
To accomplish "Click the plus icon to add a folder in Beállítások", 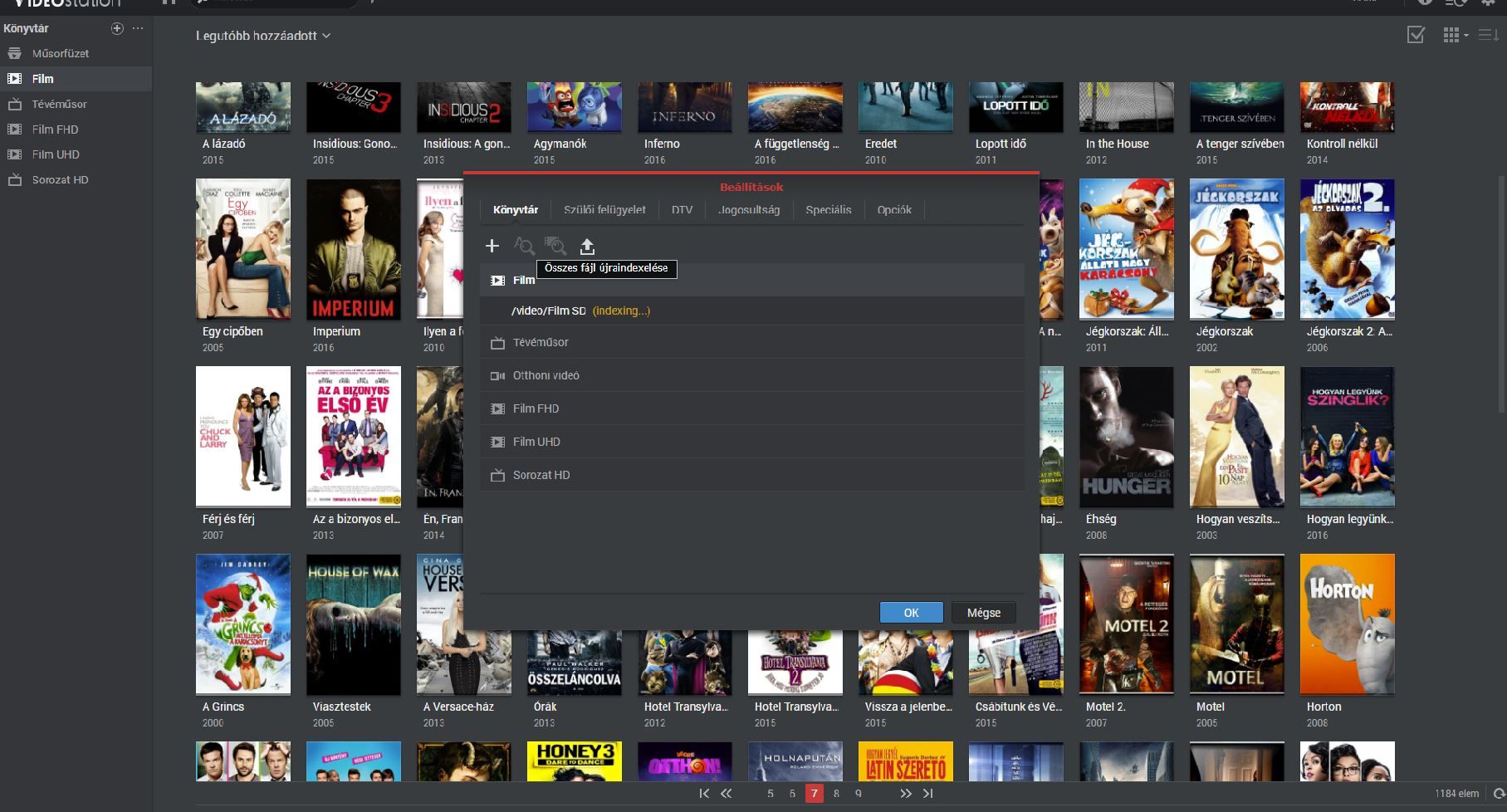I will pos(492,246).
